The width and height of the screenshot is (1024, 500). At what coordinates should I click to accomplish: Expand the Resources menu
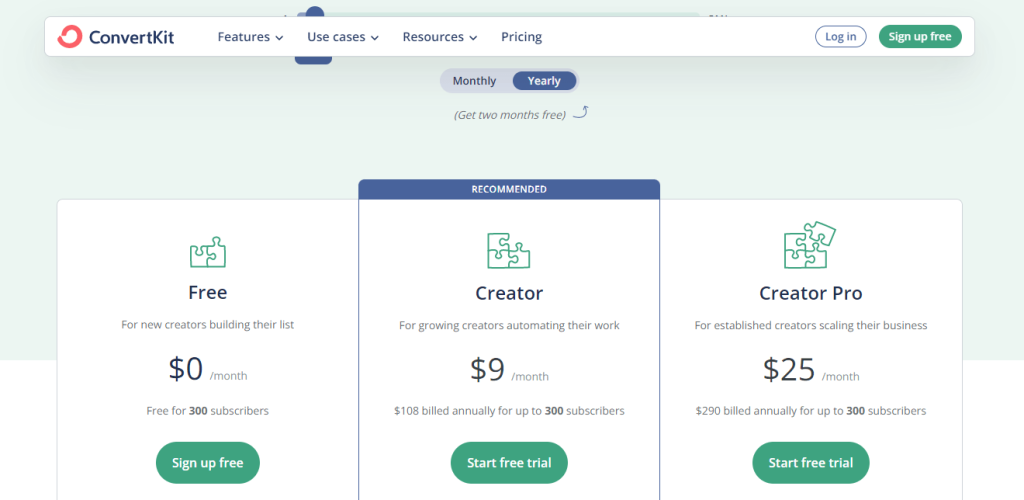coord(440,37)
